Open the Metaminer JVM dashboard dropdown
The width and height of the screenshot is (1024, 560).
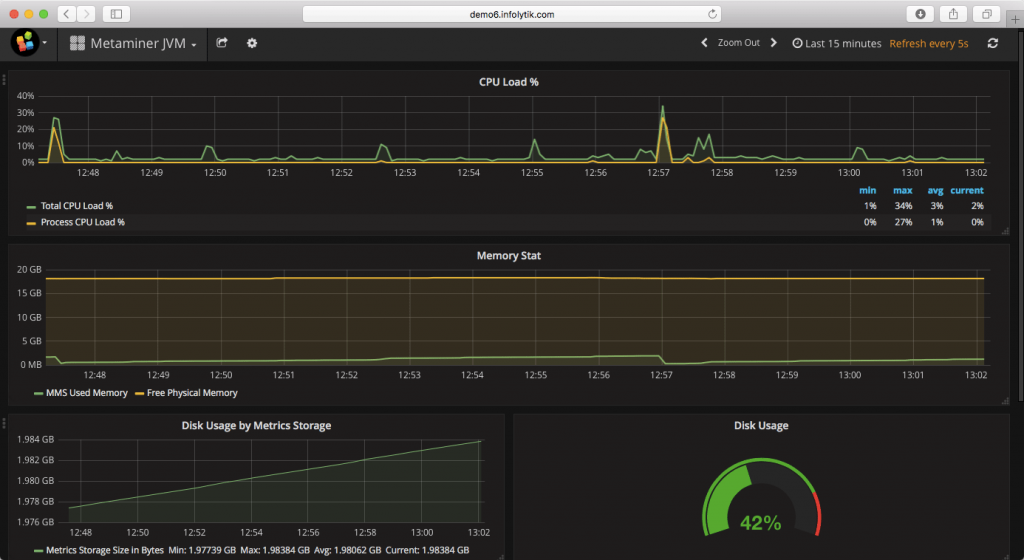click(133, 43)
